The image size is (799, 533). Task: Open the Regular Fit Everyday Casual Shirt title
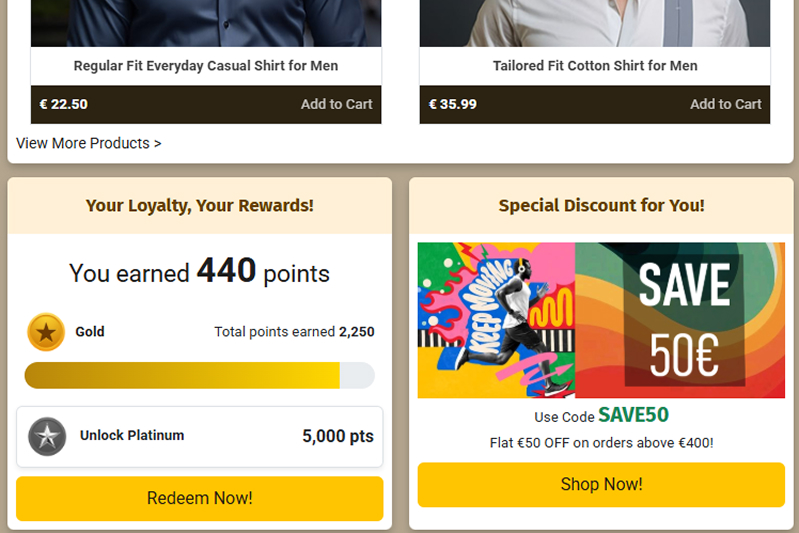pyautogui.click(x=206, y=66)
